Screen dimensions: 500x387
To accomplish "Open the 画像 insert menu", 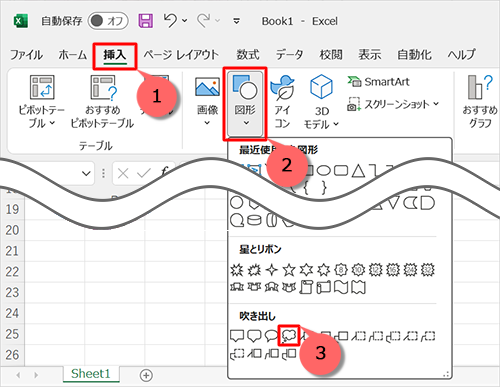I will click(207, 101).
